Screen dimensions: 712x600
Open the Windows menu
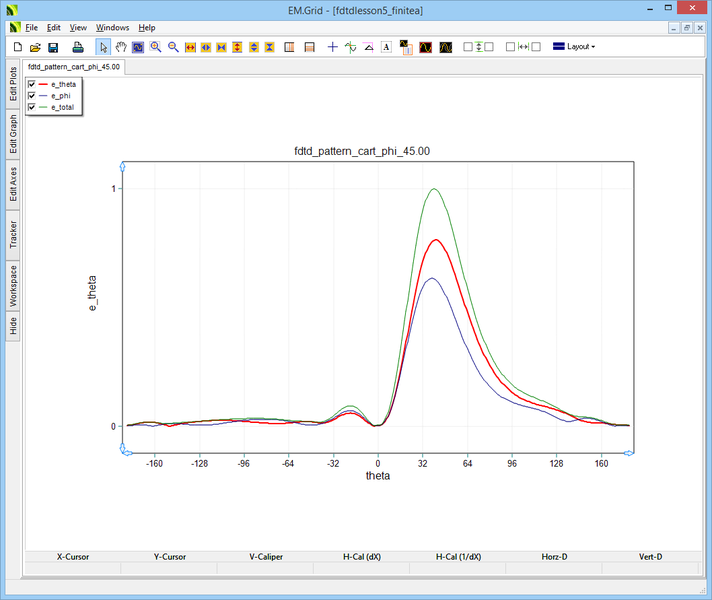[112, 27]
